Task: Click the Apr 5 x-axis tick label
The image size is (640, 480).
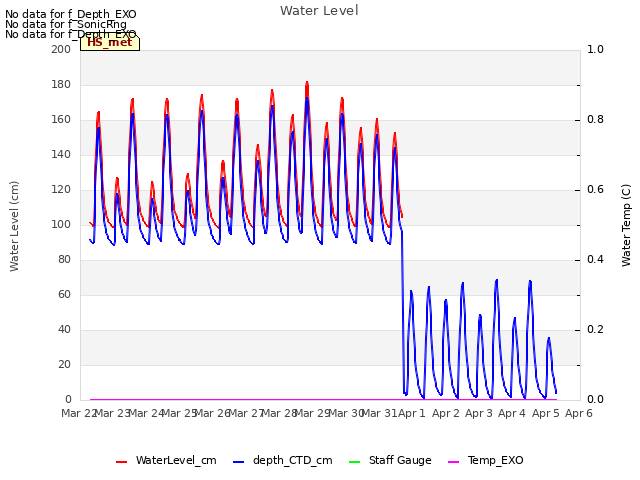Action: tap(545, 413)
